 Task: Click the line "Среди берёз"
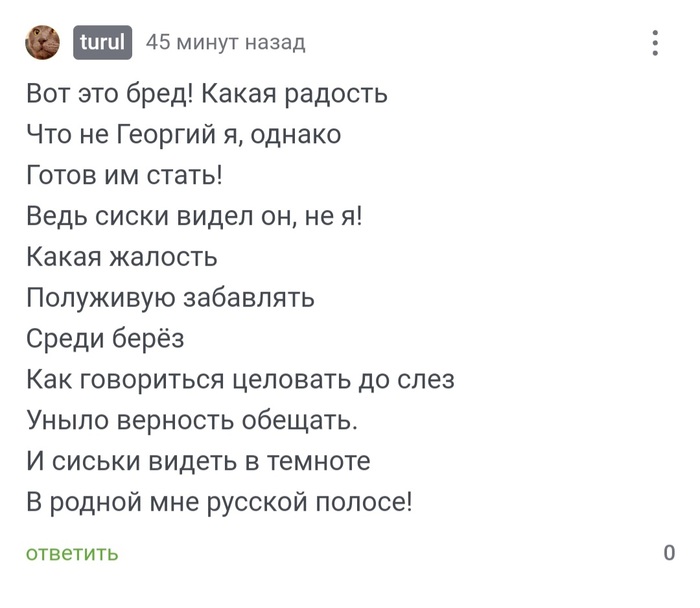pyautogui.click(x=105, y=339)
